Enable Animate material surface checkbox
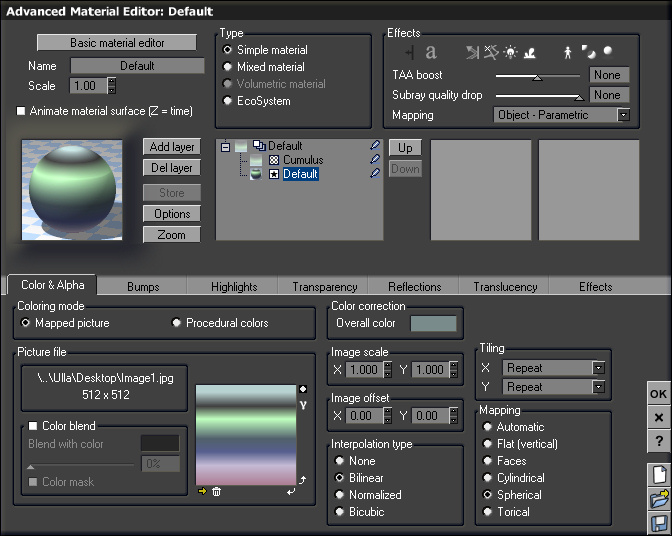The image size is (672, 536). click(x=21, y=111)
